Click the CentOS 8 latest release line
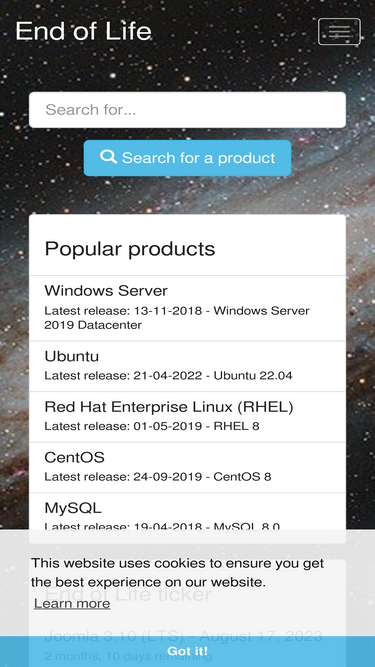The image size is (375, 667). (x=158, y=476)
